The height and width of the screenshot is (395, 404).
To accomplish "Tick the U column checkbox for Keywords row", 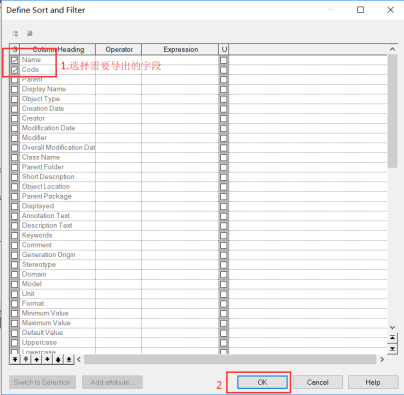I will 224,236.
